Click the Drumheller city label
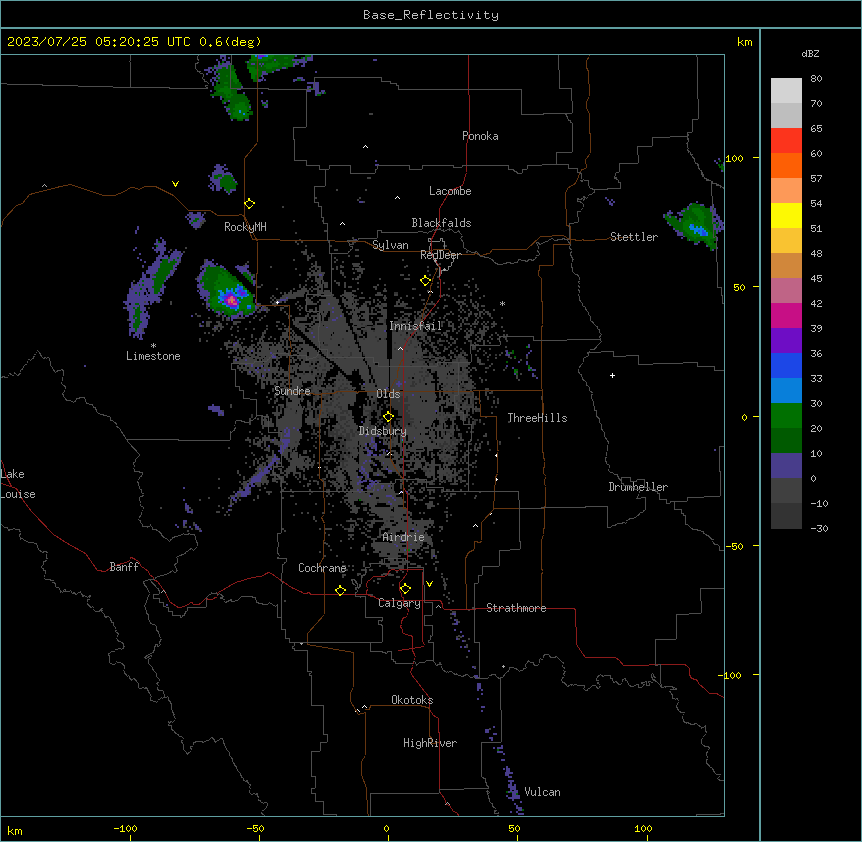Image resolution: width=862 pixels, height=842 pixels. pos(638,487)
